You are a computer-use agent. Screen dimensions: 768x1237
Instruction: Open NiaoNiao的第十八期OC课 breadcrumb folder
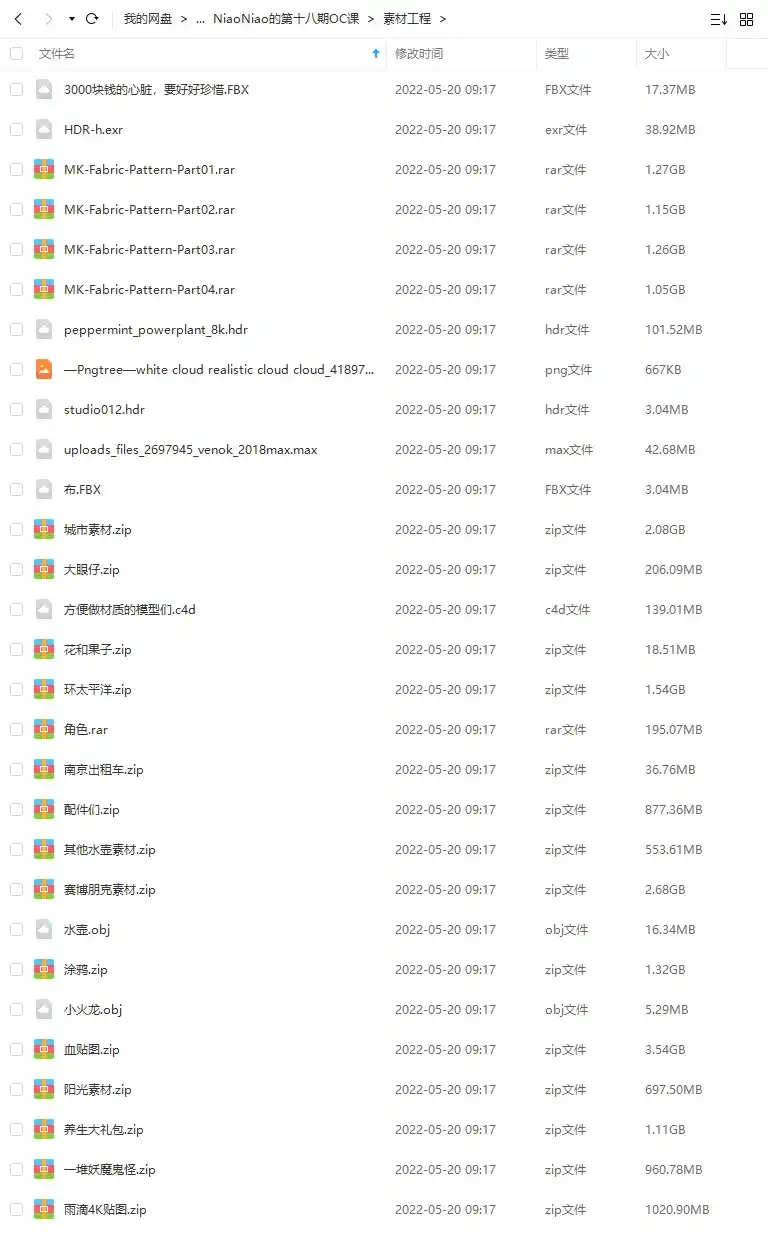click(x=286, y=19)
